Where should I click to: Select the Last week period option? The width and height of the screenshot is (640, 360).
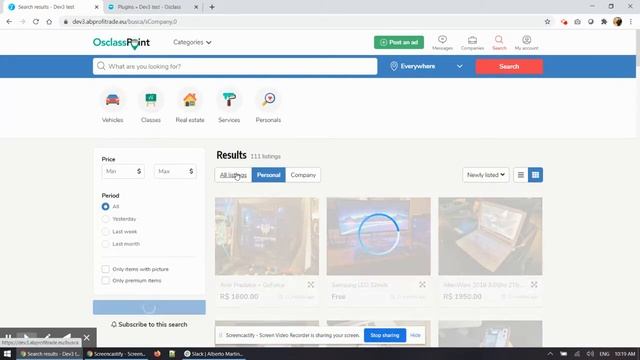[105, 231]
